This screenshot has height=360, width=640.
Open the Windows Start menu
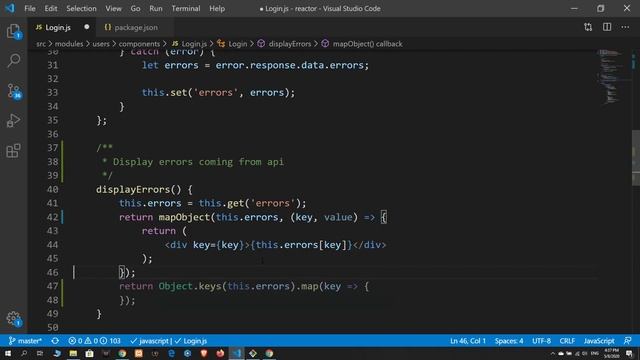click(x=8, y=353)
